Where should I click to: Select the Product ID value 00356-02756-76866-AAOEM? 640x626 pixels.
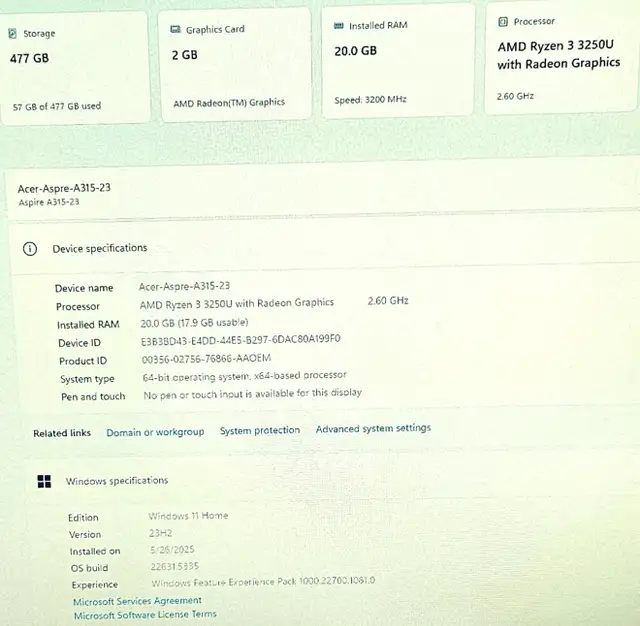(206, 359)
